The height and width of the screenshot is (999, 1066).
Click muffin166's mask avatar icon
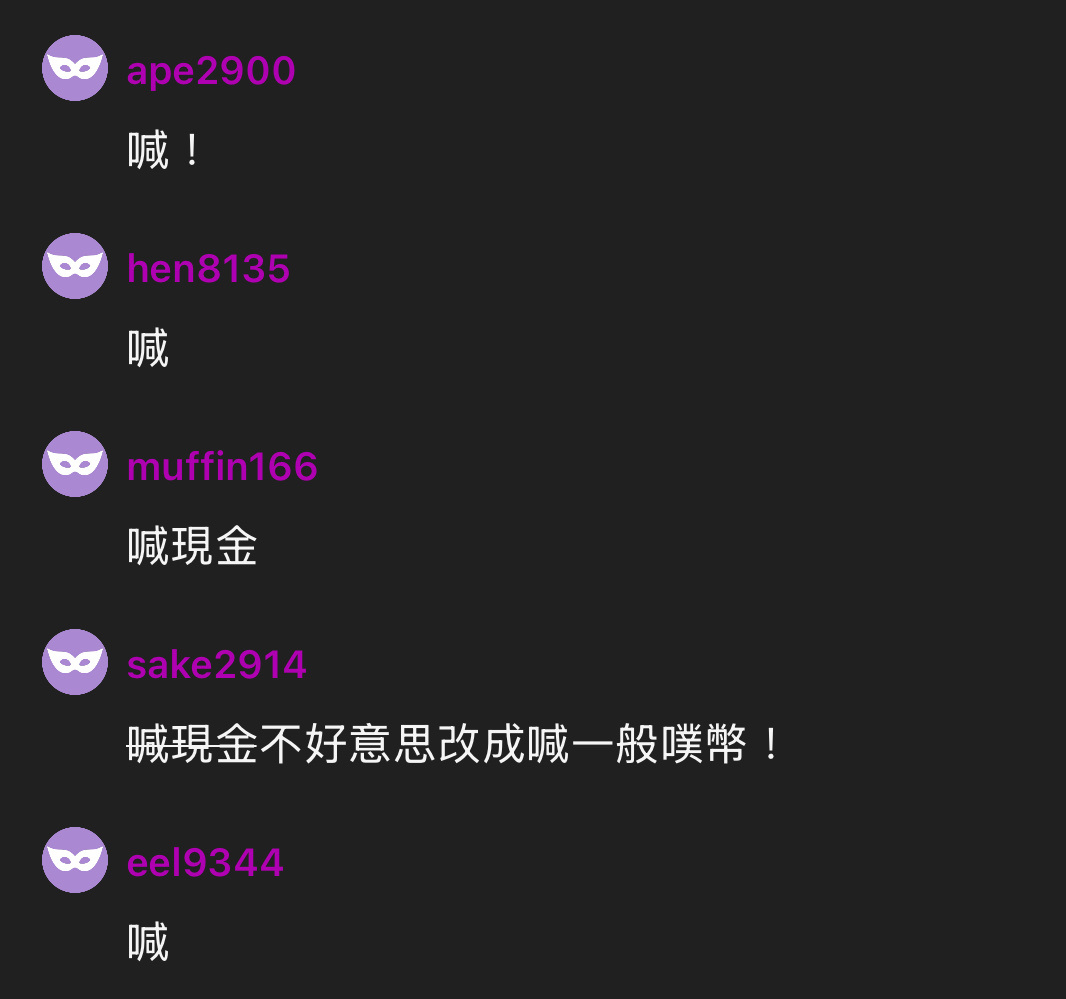(75, 464)
